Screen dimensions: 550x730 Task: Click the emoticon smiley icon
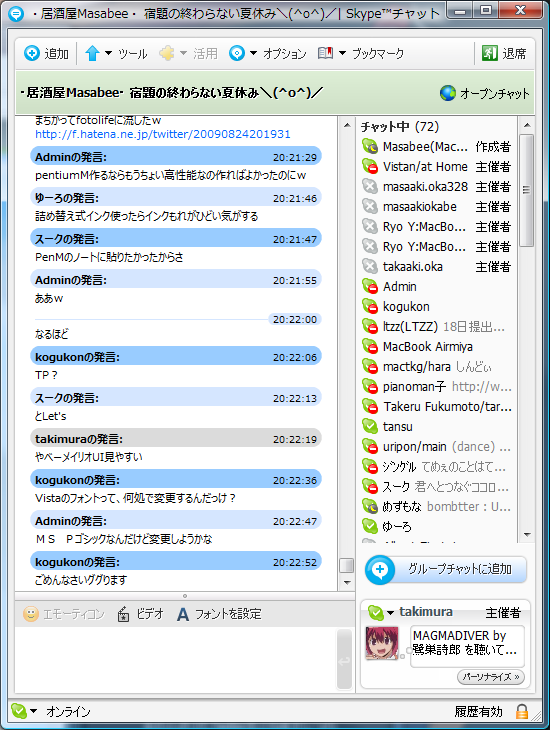click(31, 614)
